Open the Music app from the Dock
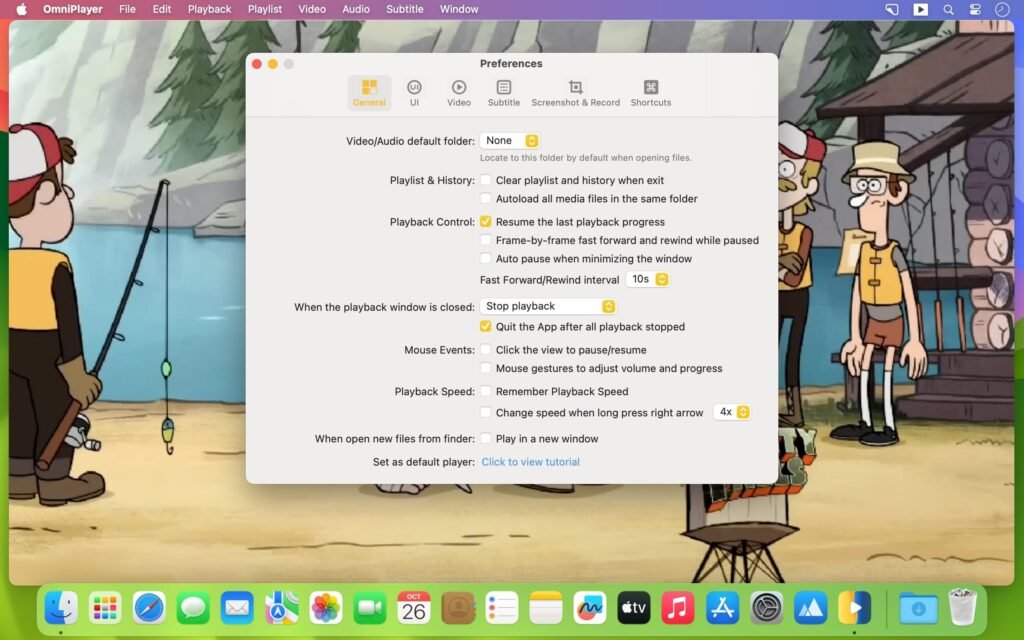Viewport: 1024px width, 640px height. 677,607
